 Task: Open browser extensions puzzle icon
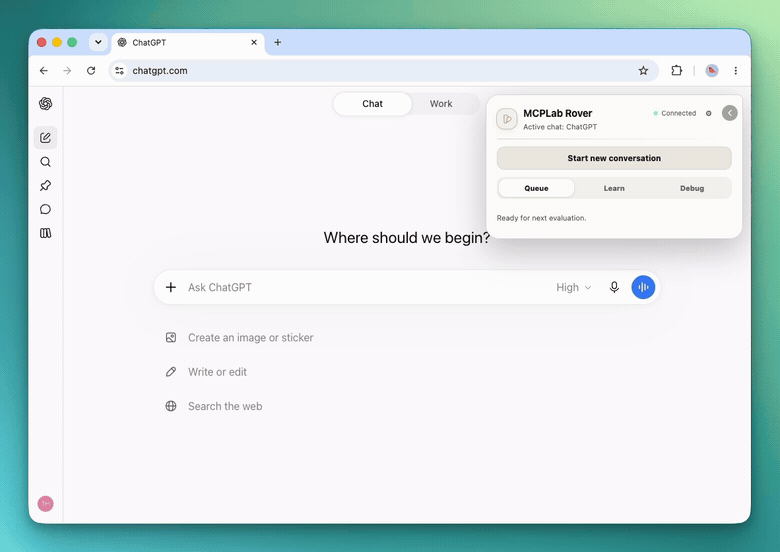pyautogui.click(x=677, y=71)
